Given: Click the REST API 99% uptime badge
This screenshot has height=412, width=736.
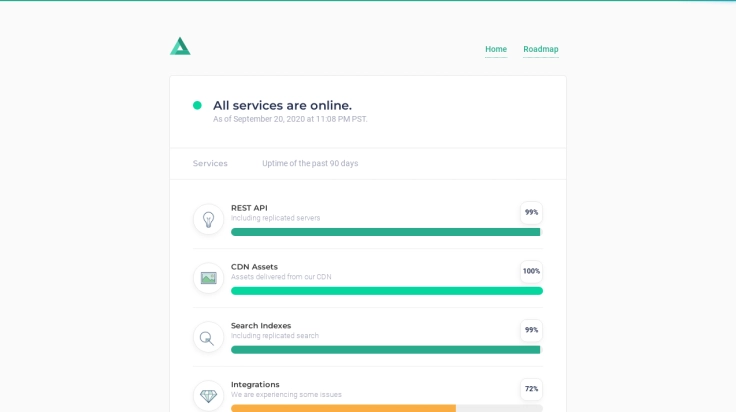Looking at the screenshot, I should [531, 212].
